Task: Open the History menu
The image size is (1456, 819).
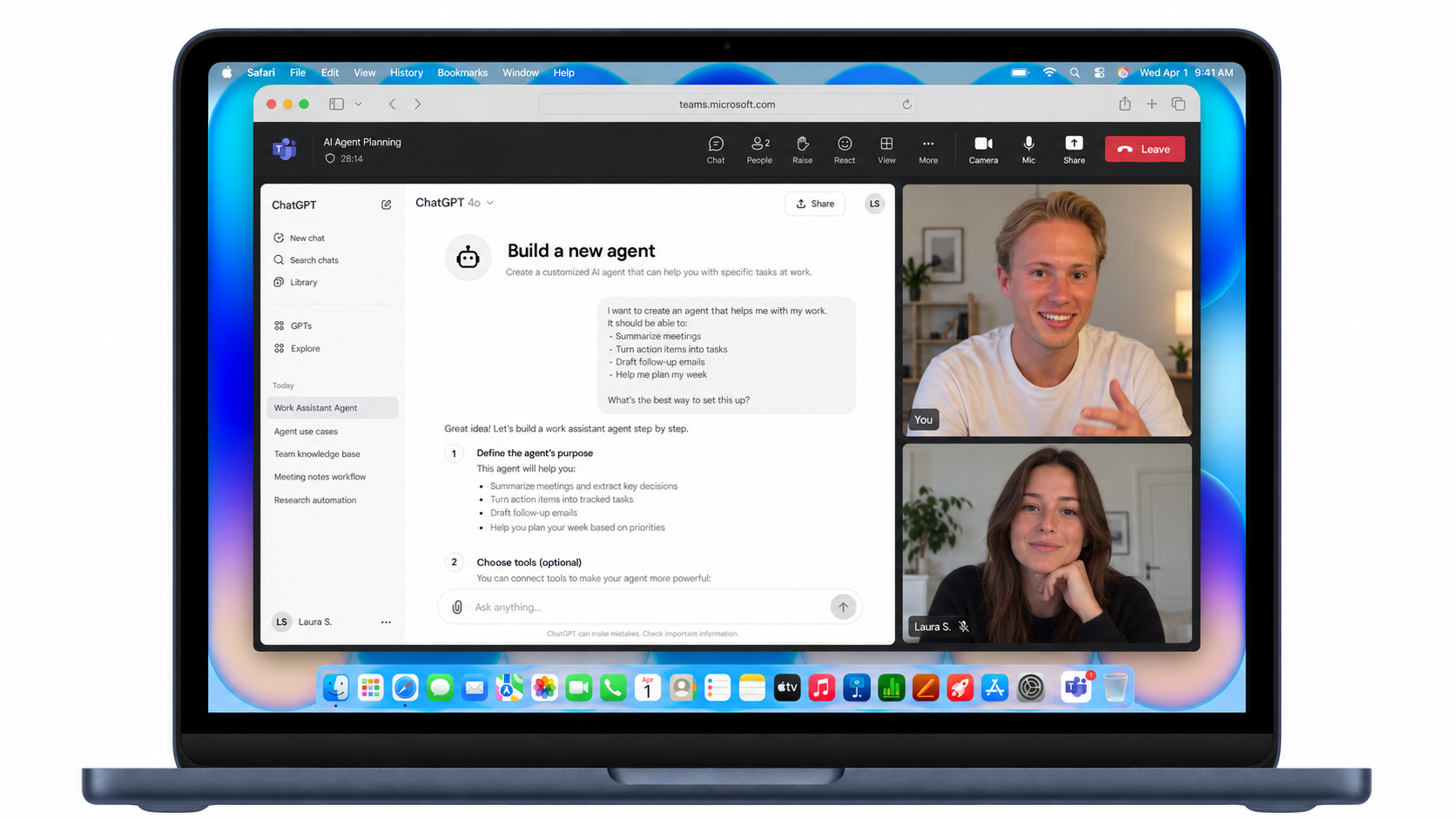Action: pyautogui.click(x=406, y=73)
